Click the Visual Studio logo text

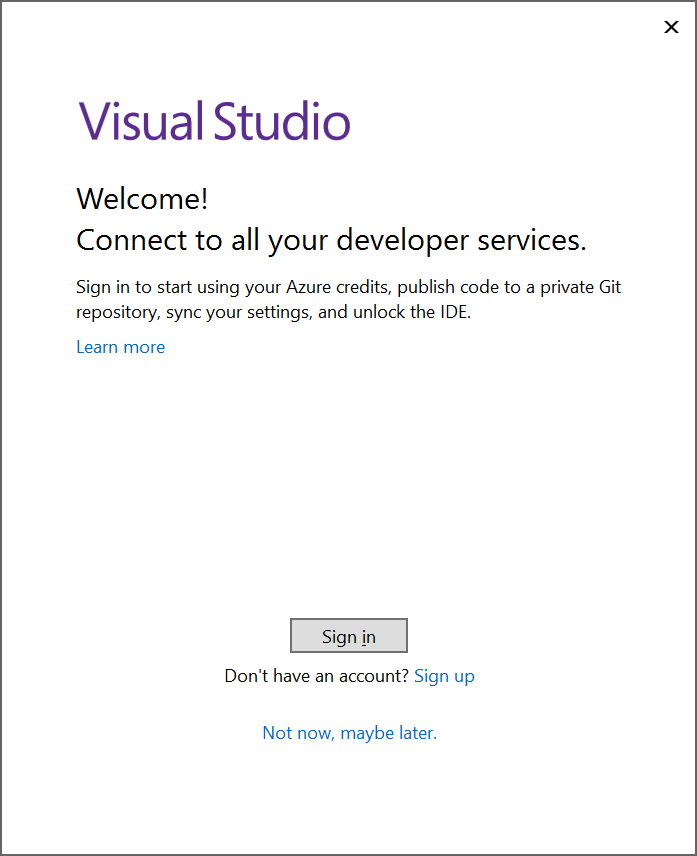[x=215, y=121]
